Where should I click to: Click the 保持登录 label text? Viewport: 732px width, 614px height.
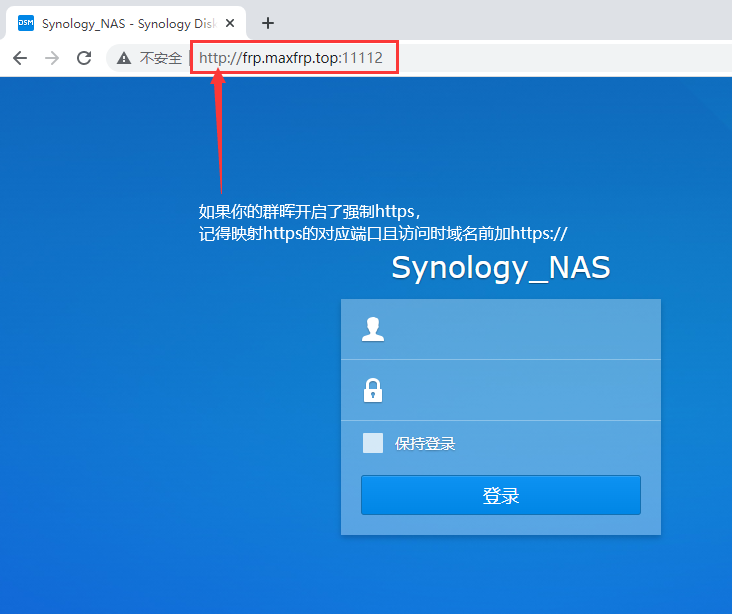[425, 443]
